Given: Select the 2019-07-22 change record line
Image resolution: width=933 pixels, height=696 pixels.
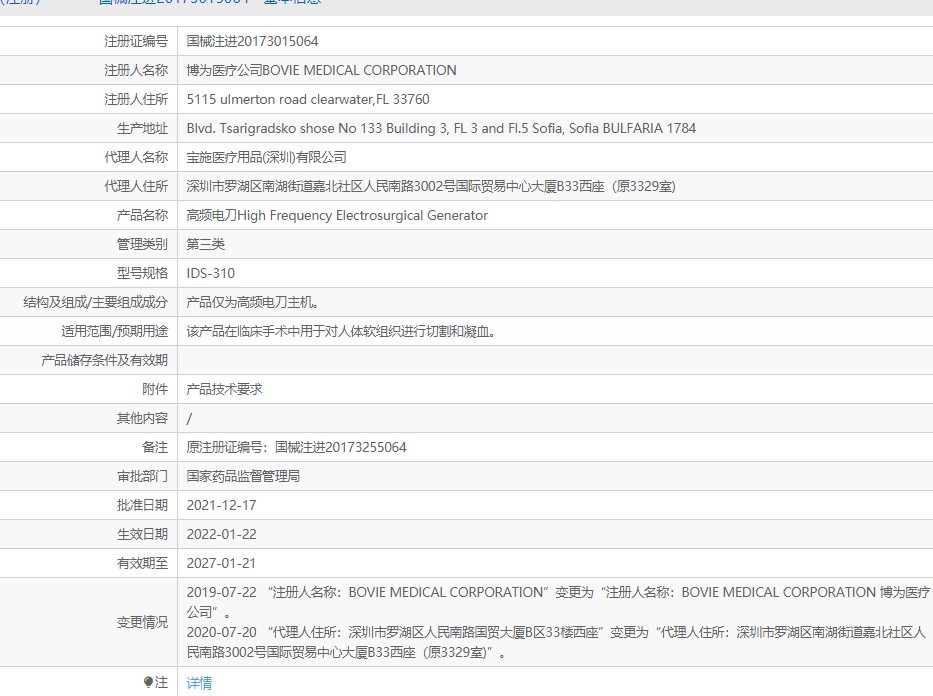Looking at the screenshot, I should click(558, 602).
